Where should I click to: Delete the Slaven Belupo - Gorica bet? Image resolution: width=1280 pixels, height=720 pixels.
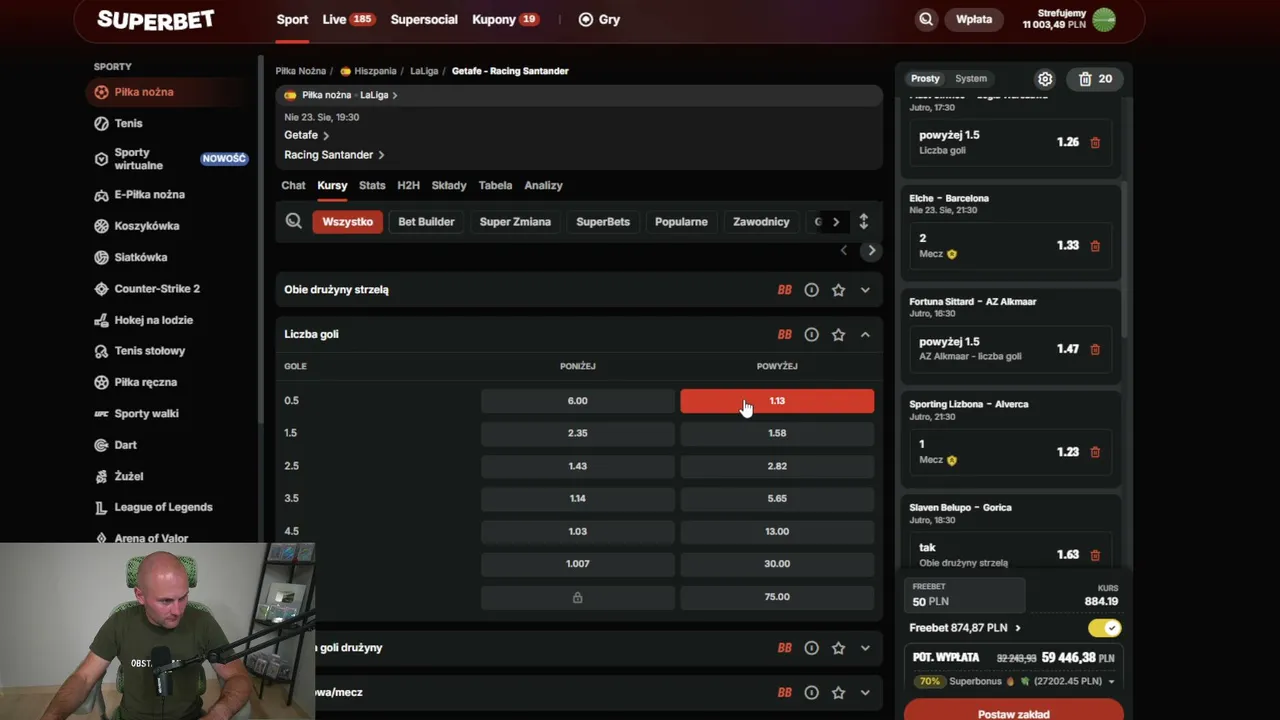coord(1095,555)
